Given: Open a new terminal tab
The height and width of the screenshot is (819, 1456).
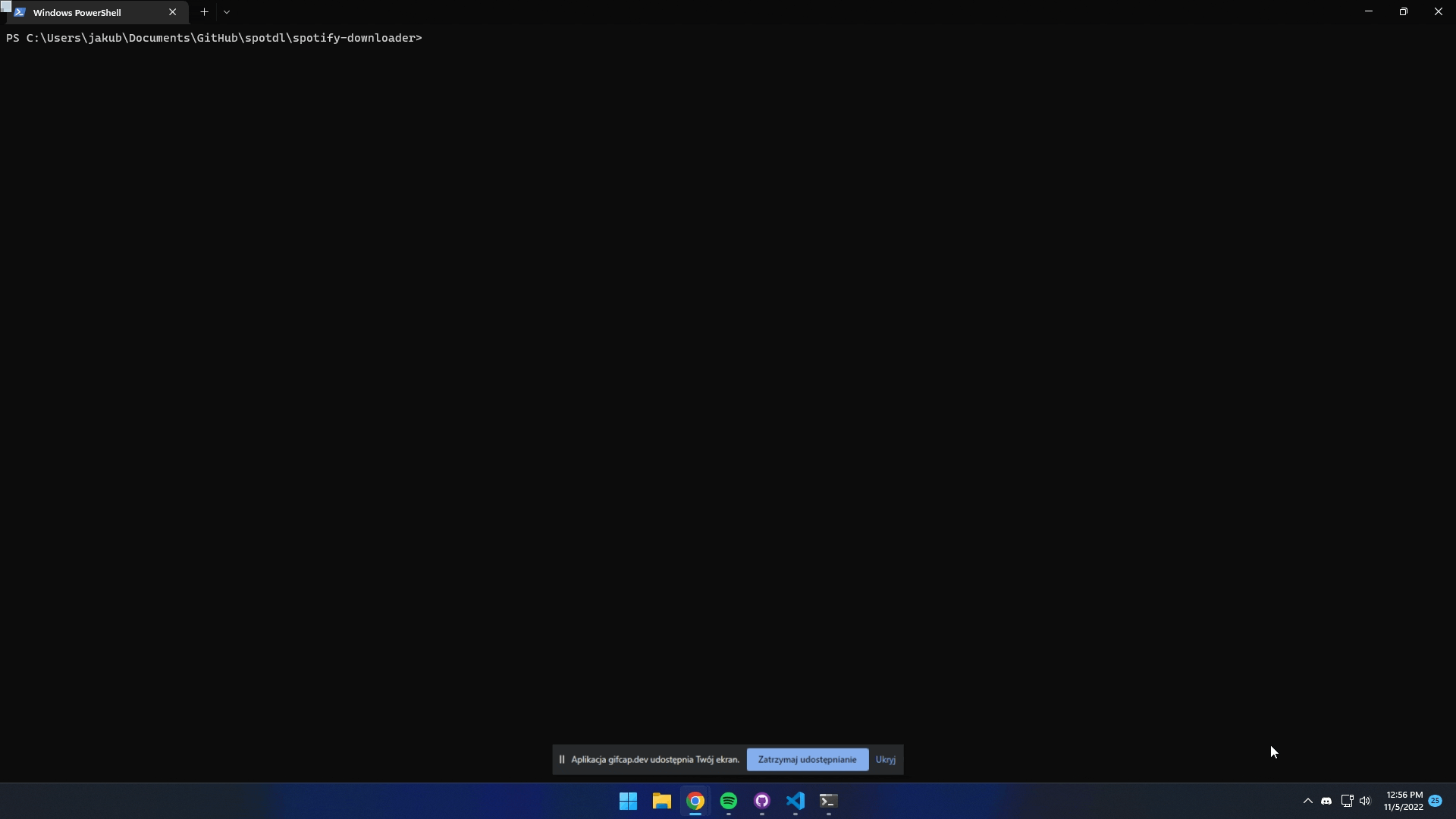Looking at the screenshot, I should [x=204, y=12].
